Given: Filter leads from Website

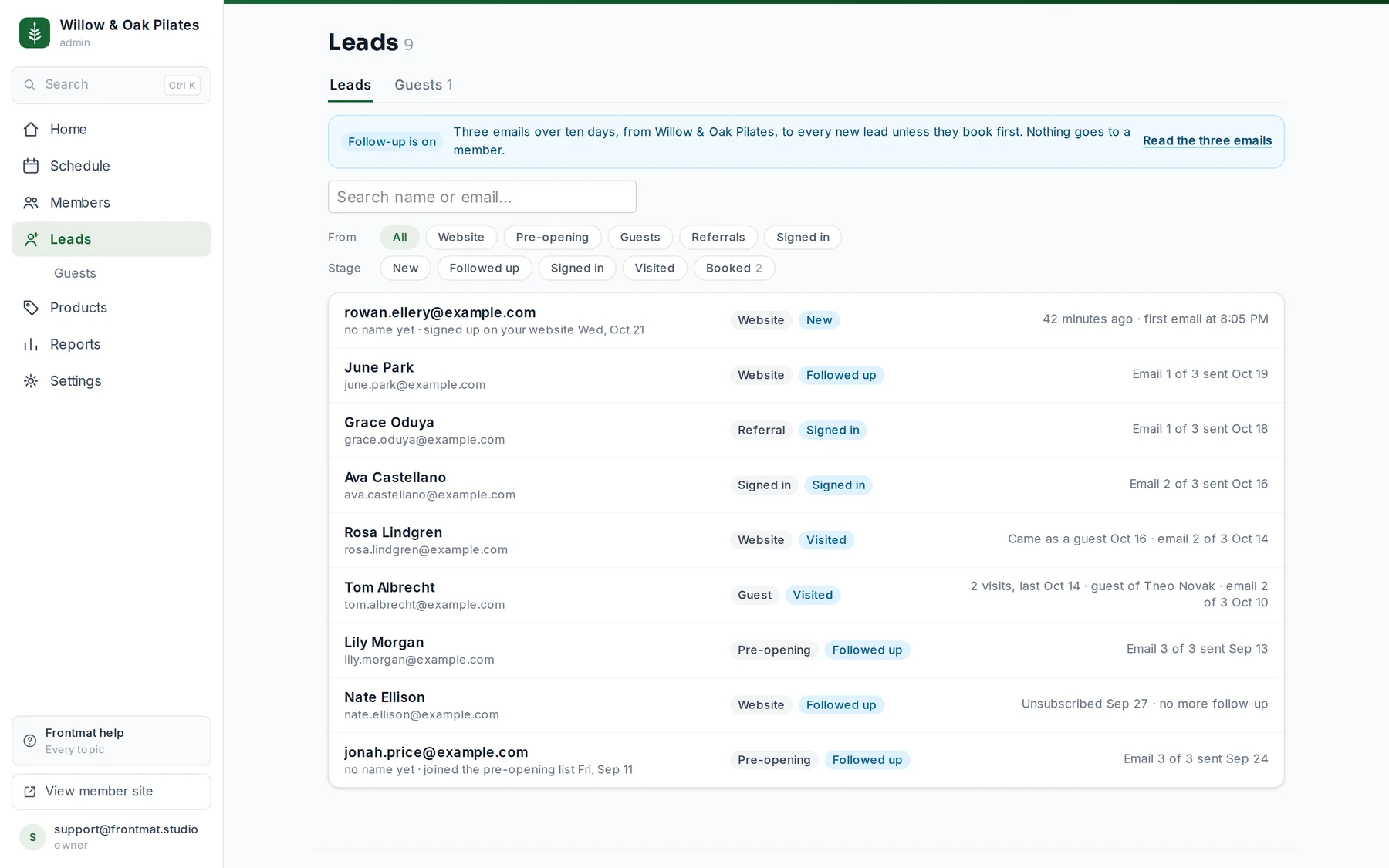Looking at the screenshot, I should [x=461, y=237].
